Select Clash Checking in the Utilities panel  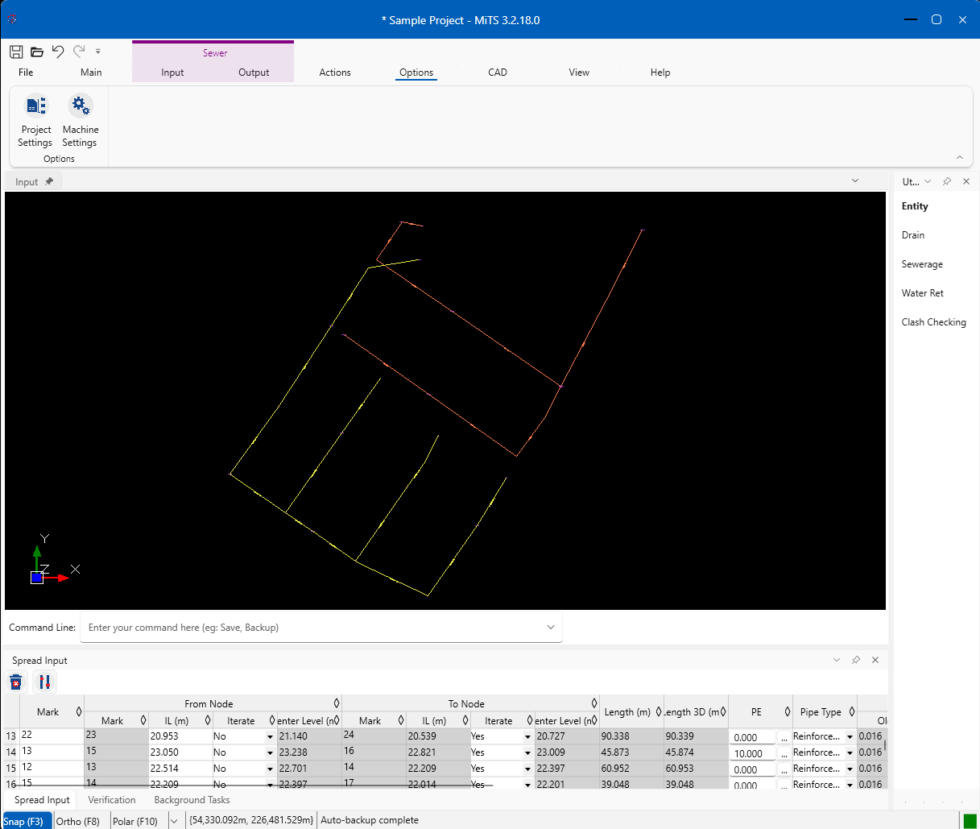(933, 321)
